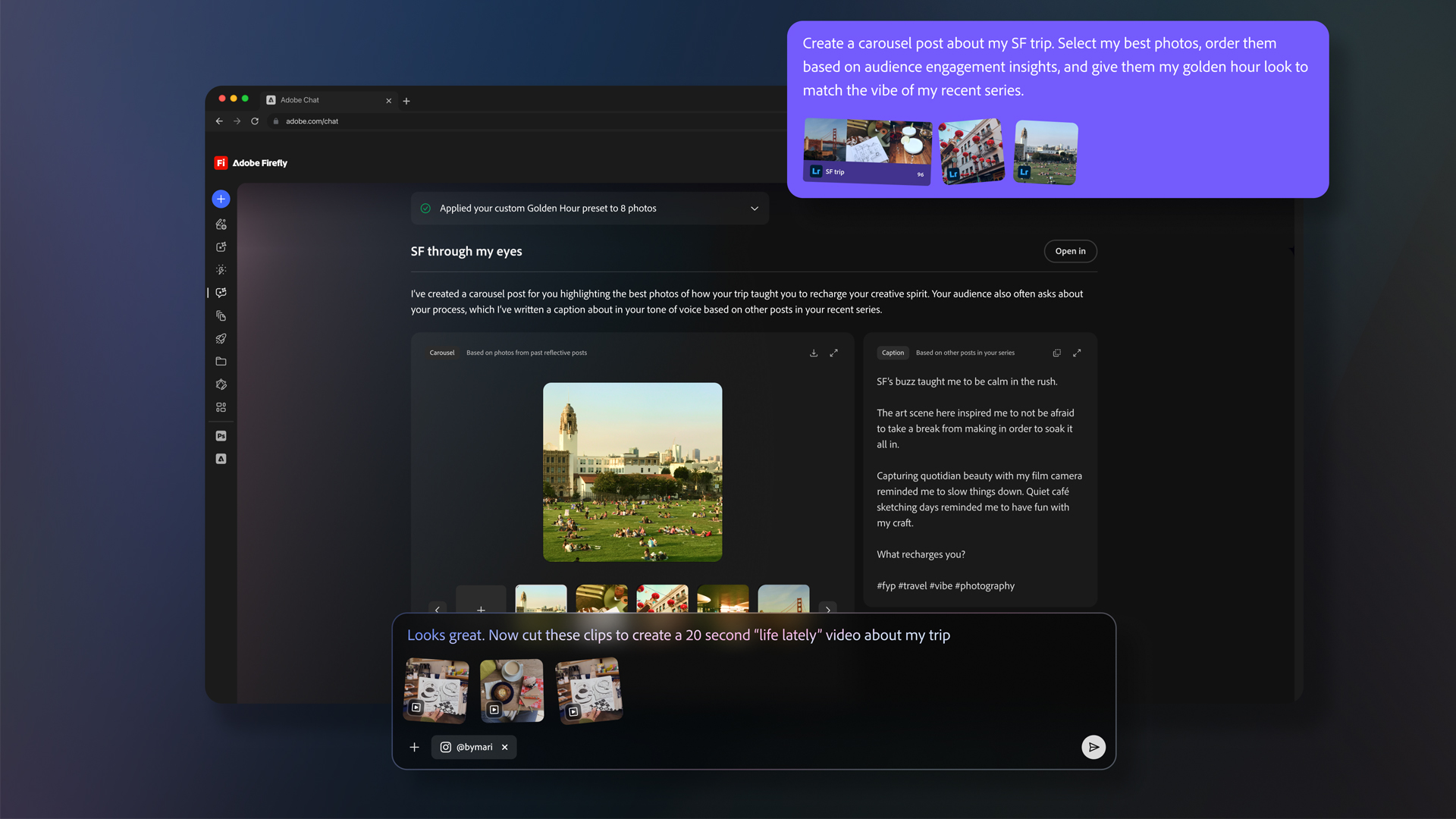Launch Photoshop from sidebar Ps icon
Image resolution: width=1456 pixels, height=819 pixels.
point(221,436)
